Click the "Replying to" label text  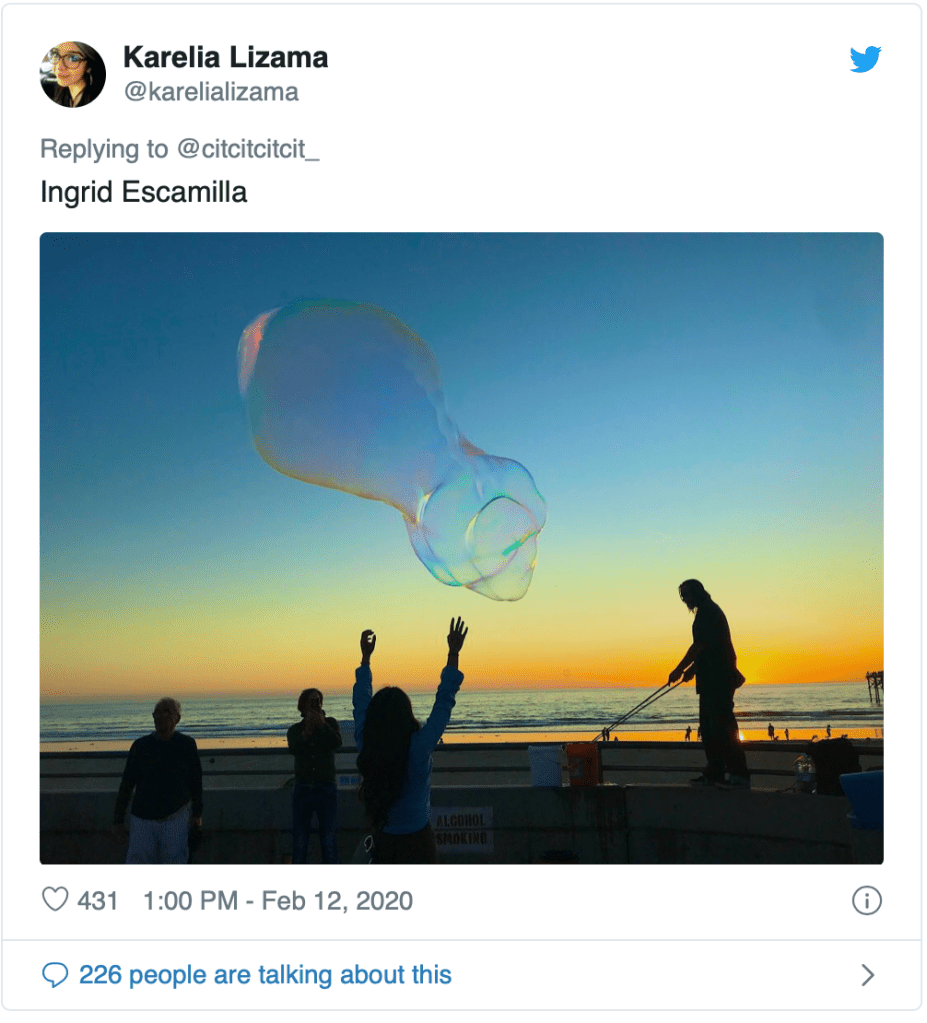(104, 149)
